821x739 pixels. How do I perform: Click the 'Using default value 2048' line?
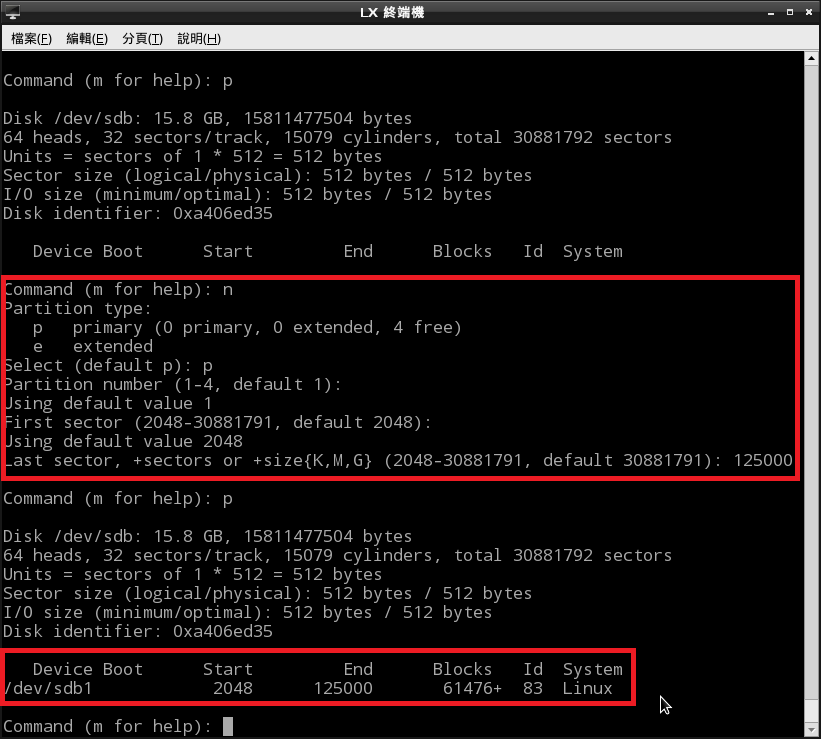(123, 442)
